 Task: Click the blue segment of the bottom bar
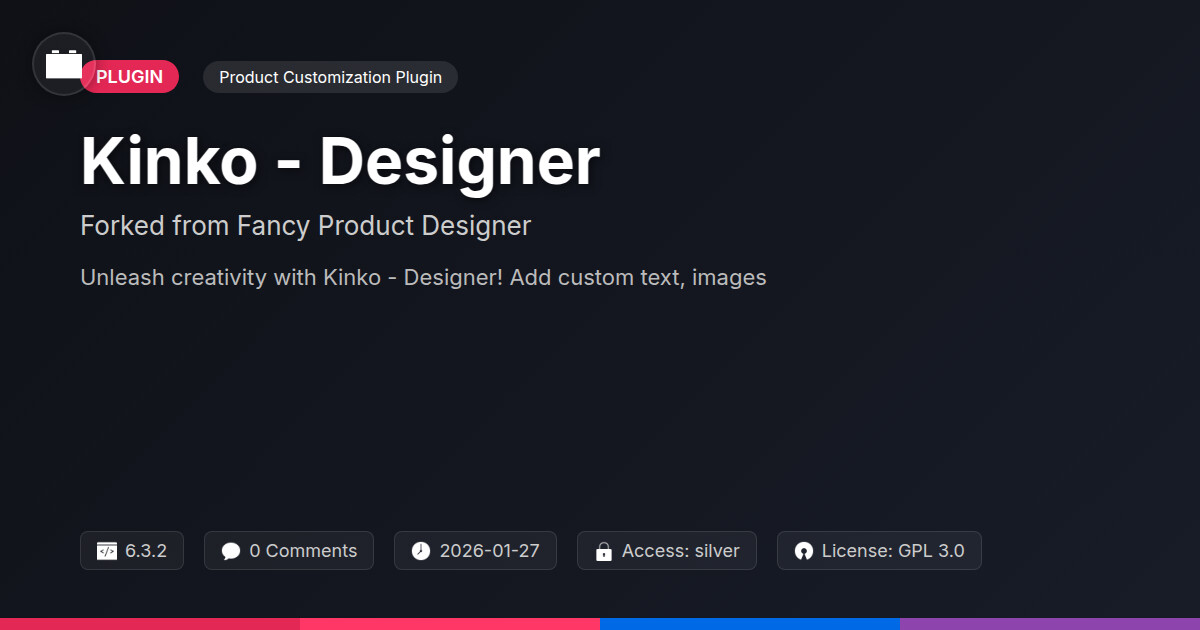click(750, 624)
